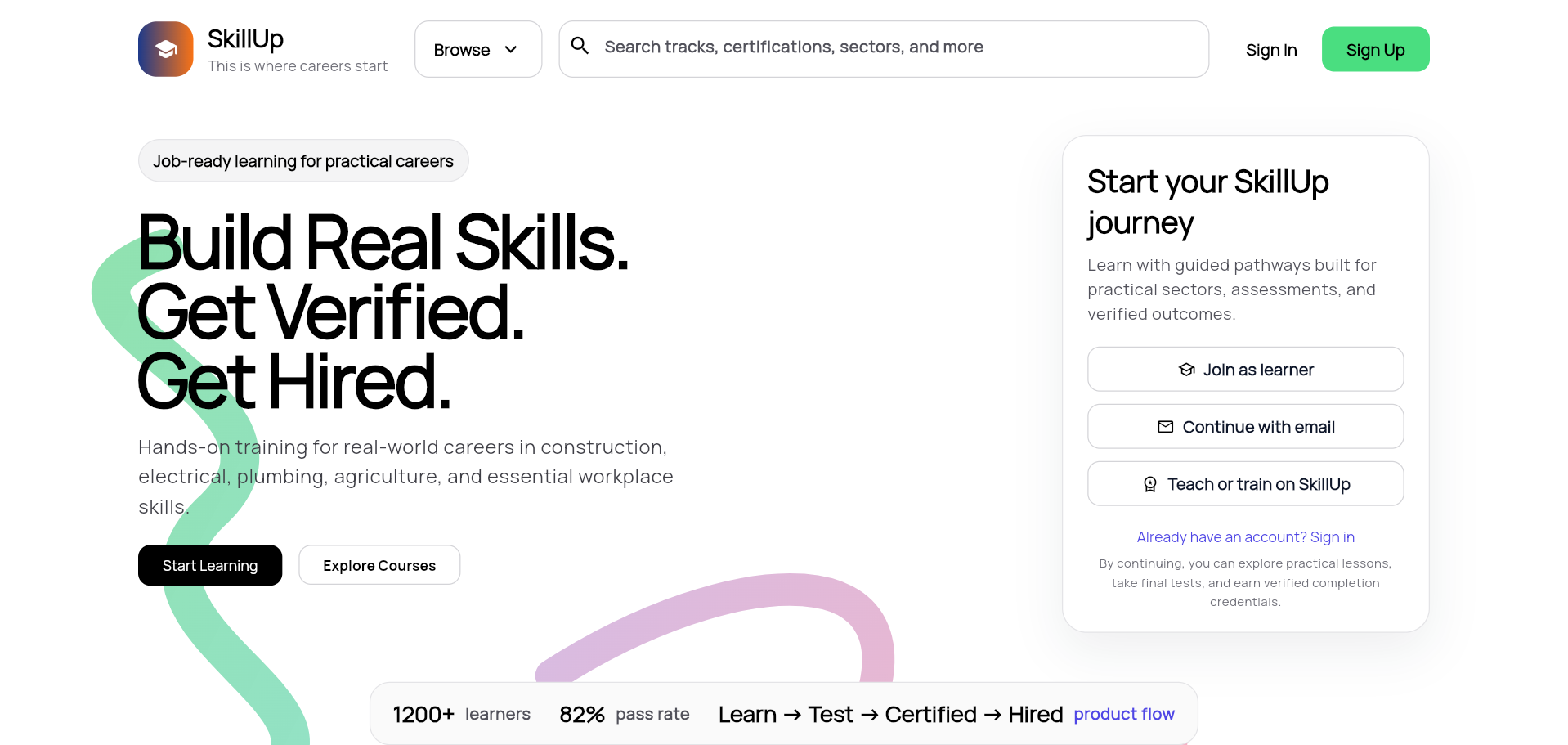Screen dimensions: 1568x745
Task: Click Already have an account Sign in link
Action: 1244,536
